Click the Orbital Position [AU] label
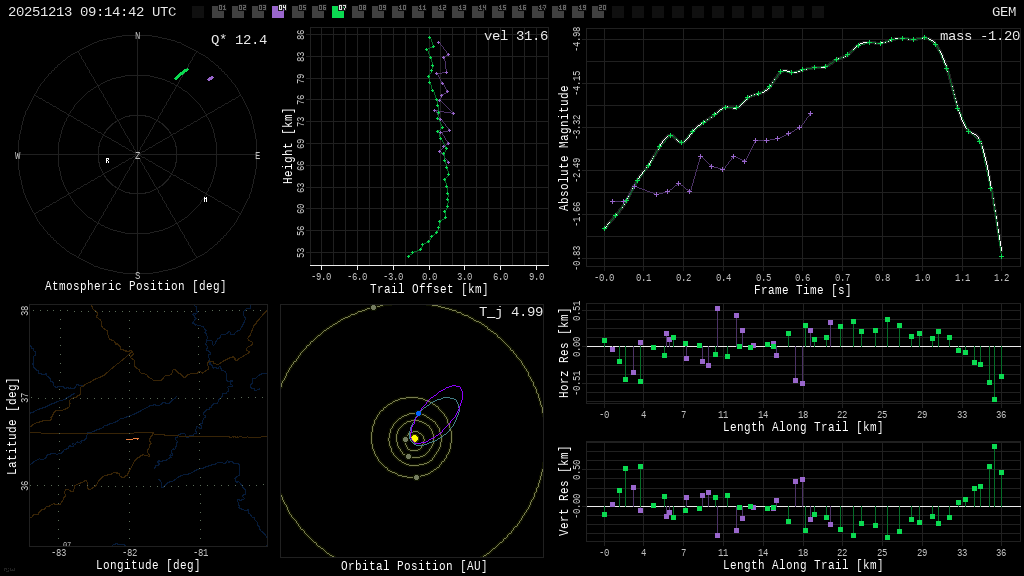The width and height of the screenshot is (1024, 576). point(414,566)
